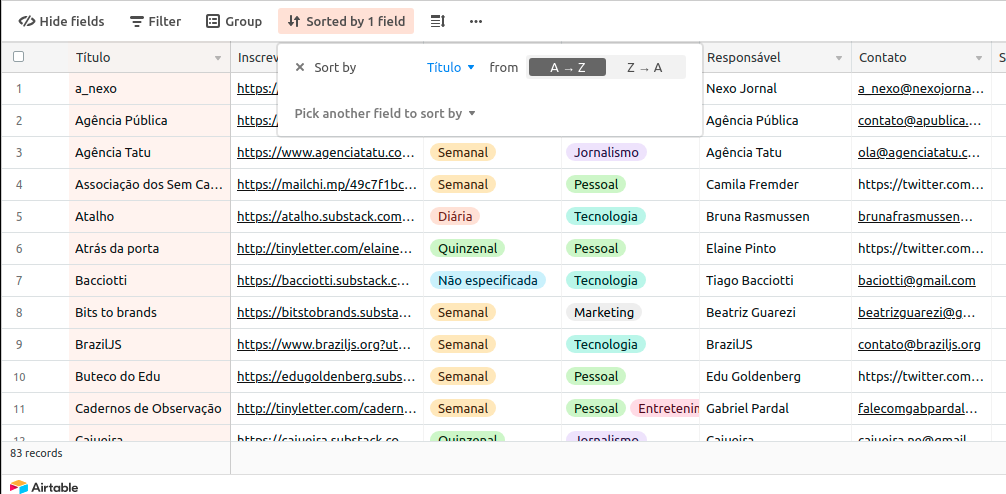Select the Atrás da porta title cell
Image resolution: width=1006 pixels, height=494 pixels.
pos(149,249)
